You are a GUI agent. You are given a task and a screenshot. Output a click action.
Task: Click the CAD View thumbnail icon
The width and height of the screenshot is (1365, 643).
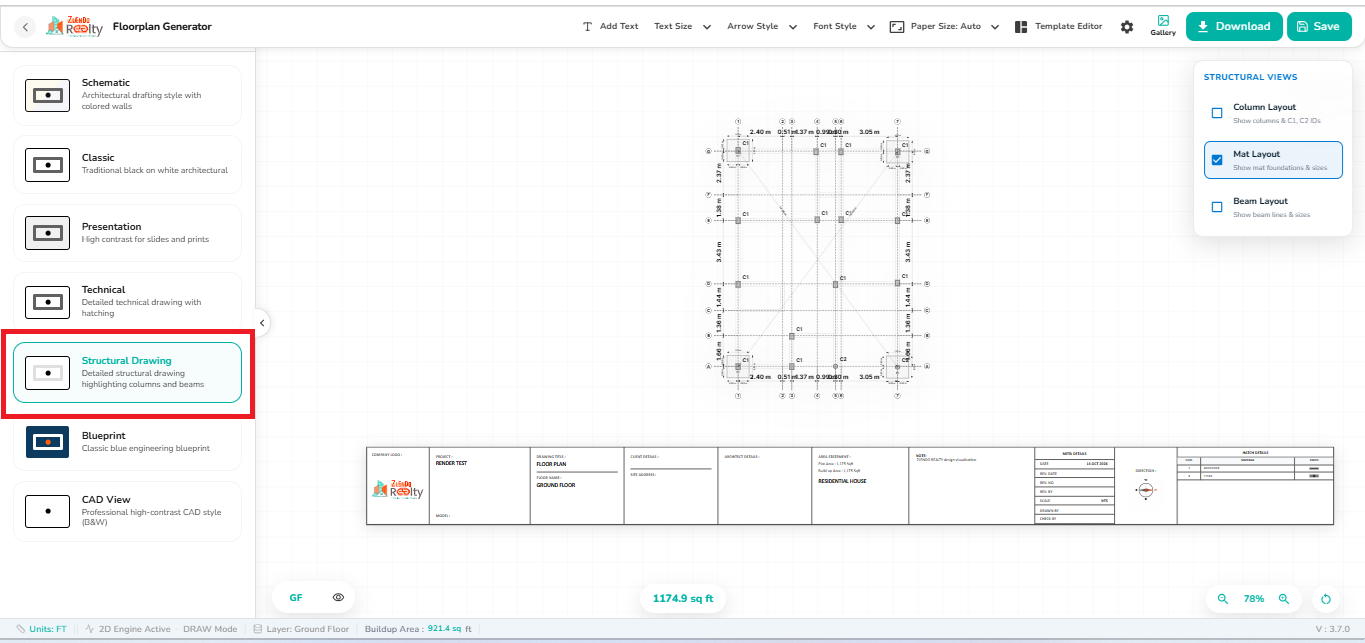pos(47,511)
